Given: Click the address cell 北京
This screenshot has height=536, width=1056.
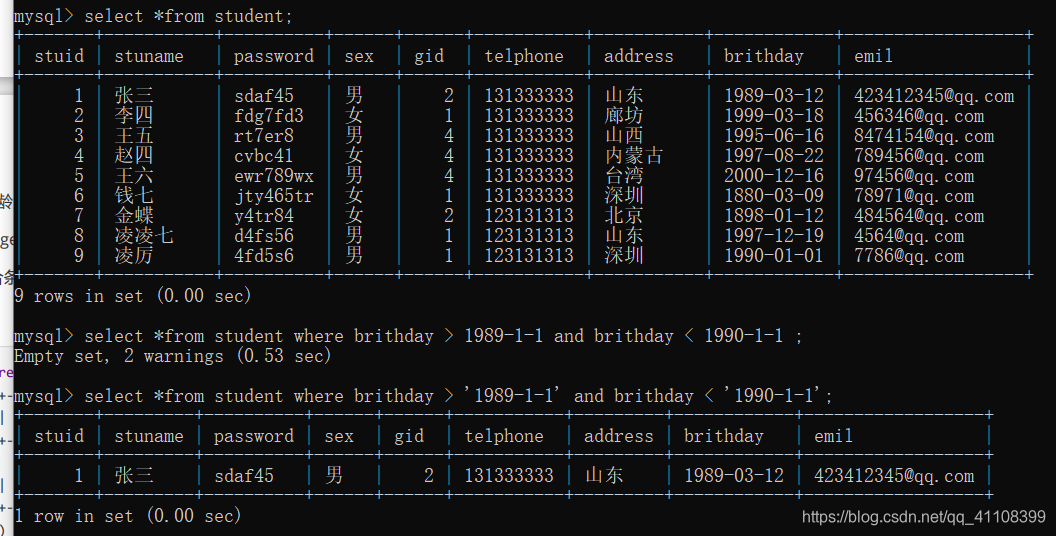Looking at the screenshot, I should [x=624, y=215].
